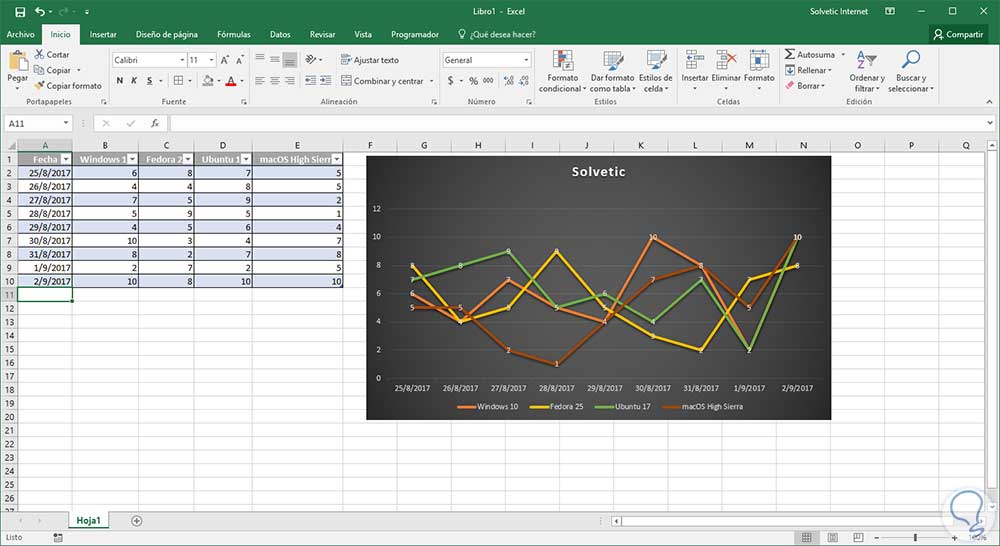Open Estilos de celda gallery
The image size is (1000, 546).
(656, 71)
